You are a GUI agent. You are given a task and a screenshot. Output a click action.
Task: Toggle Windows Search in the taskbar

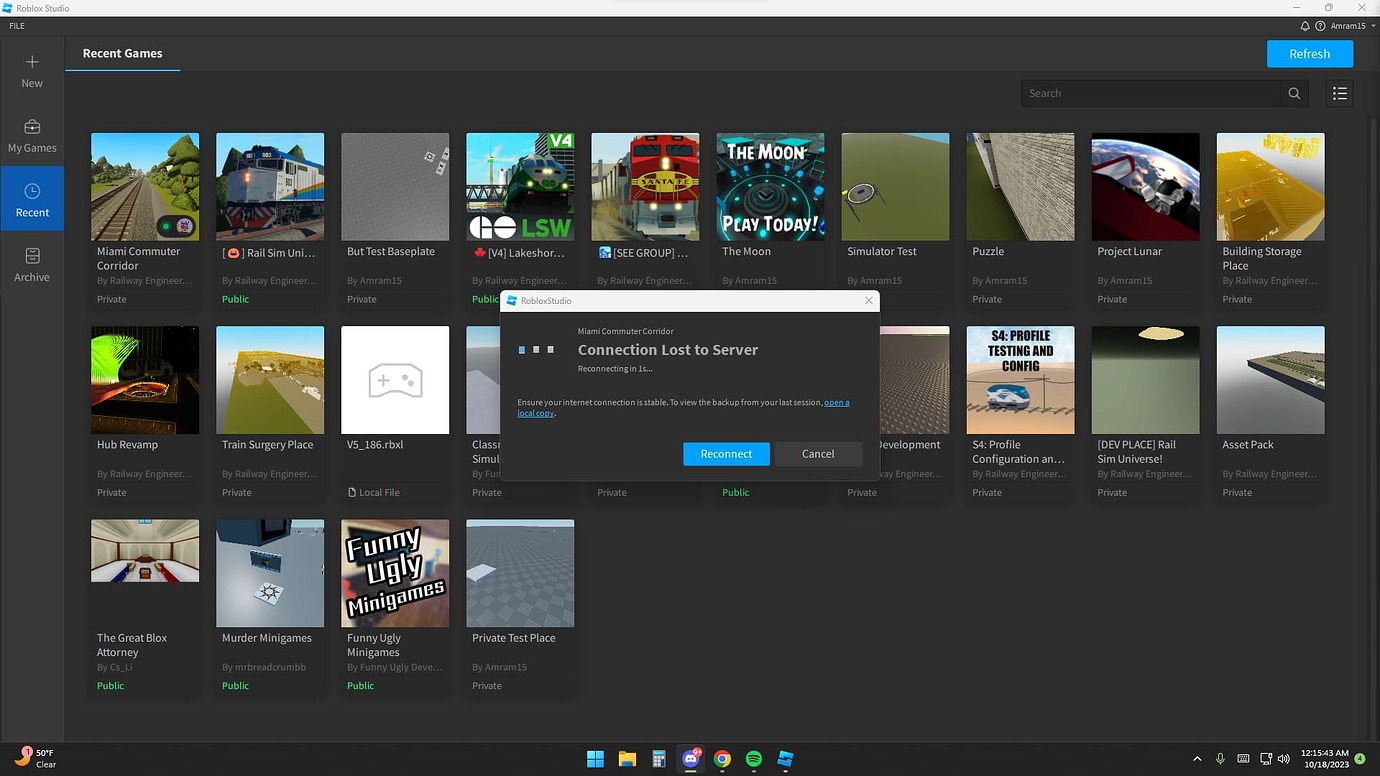[x=594, y=759]
